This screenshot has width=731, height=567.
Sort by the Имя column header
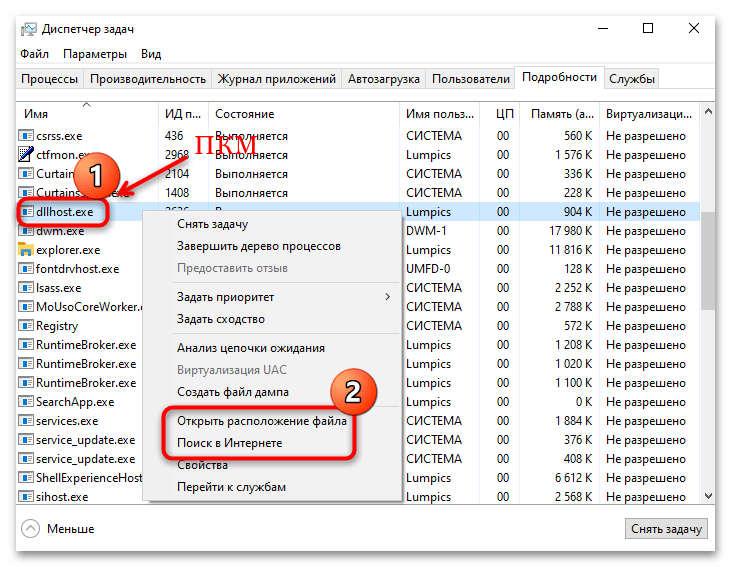point(87,114)
